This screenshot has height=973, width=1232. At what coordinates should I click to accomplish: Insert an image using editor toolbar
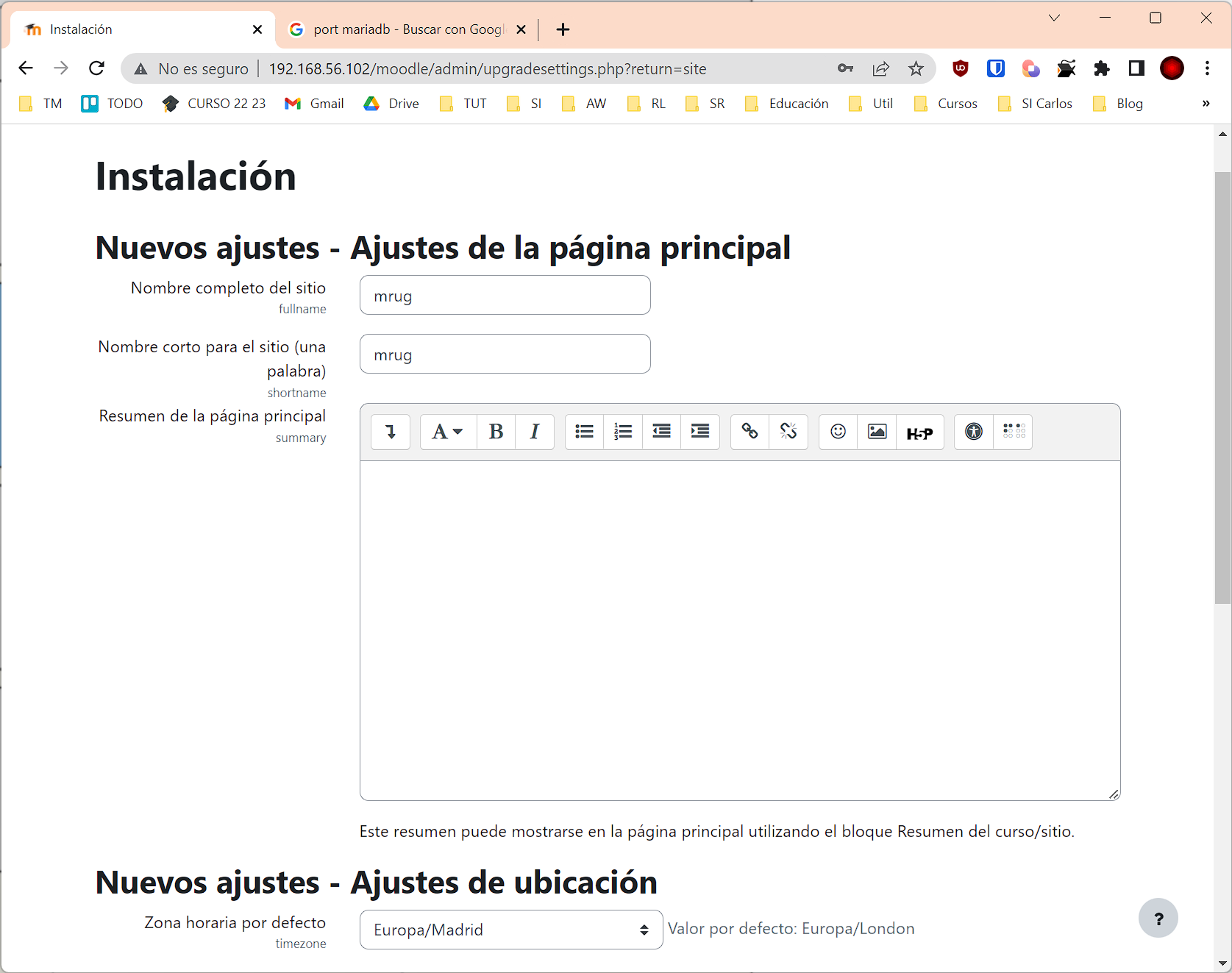(877, 432)
